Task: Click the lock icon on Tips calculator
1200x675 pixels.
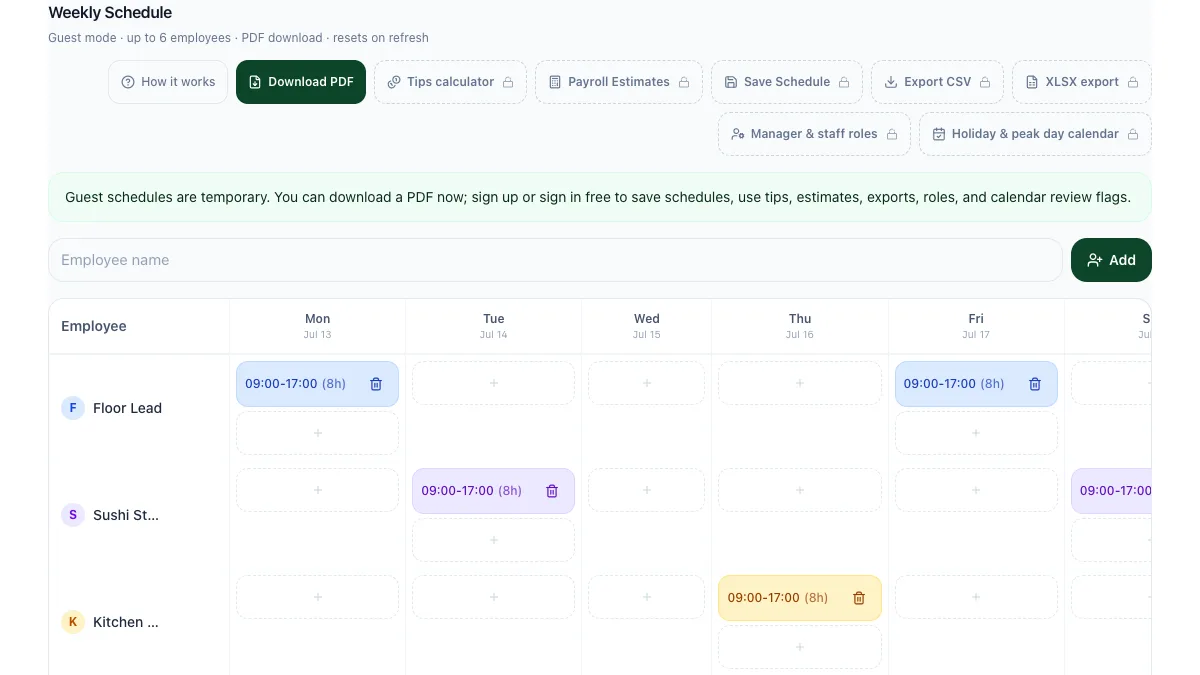Action: (x=508, y=82)
